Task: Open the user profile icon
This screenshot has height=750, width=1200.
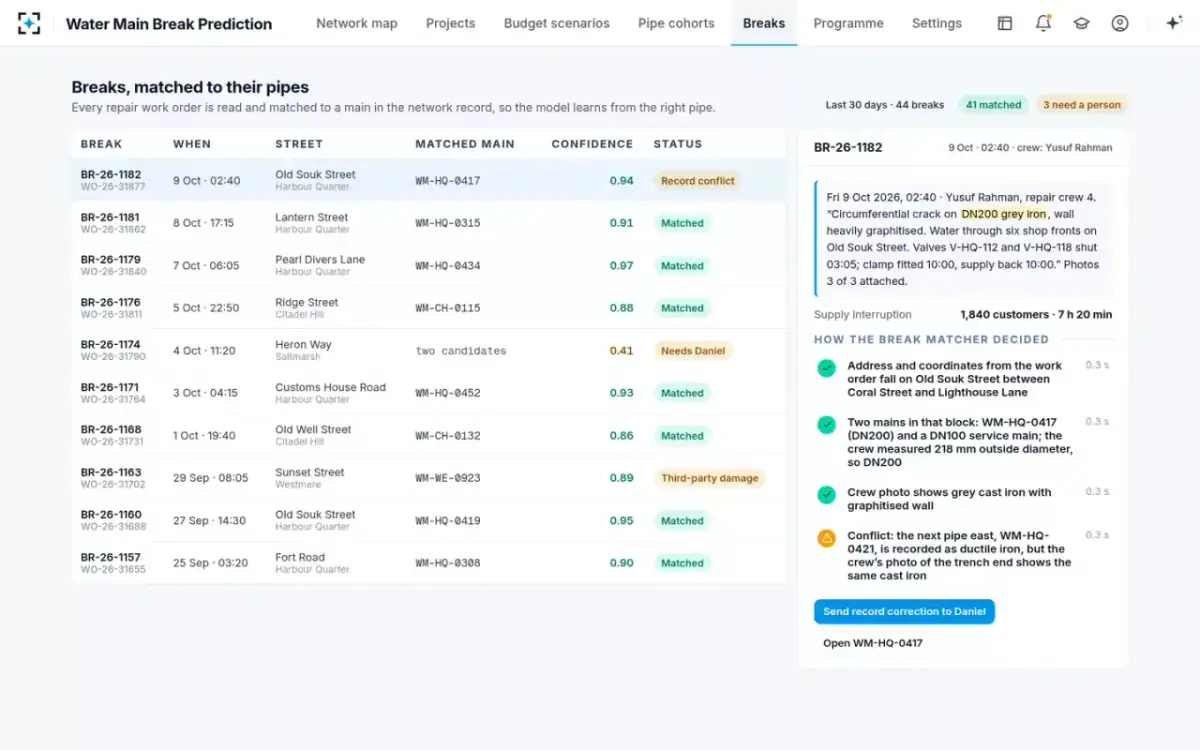Action: click(1120, 23)
